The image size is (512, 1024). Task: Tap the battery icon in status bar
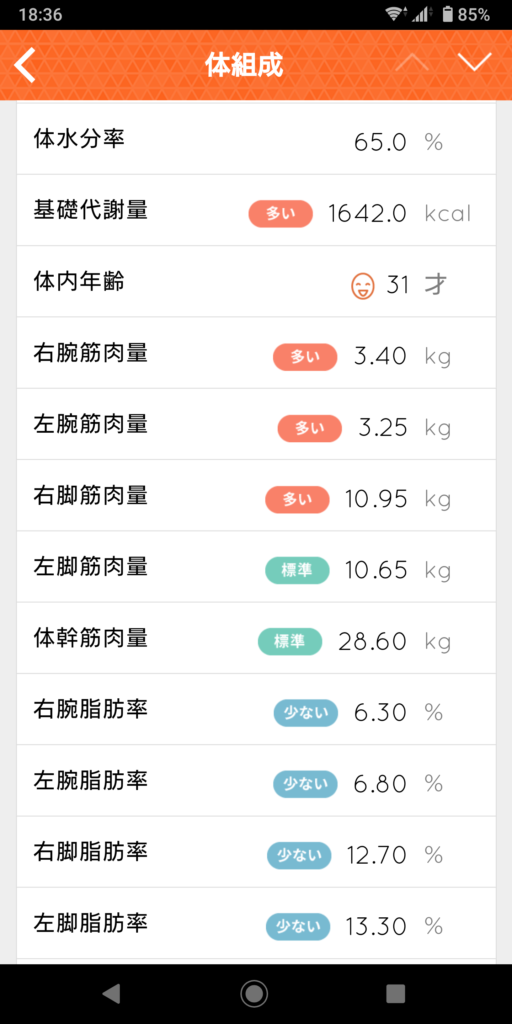(447, 14)
